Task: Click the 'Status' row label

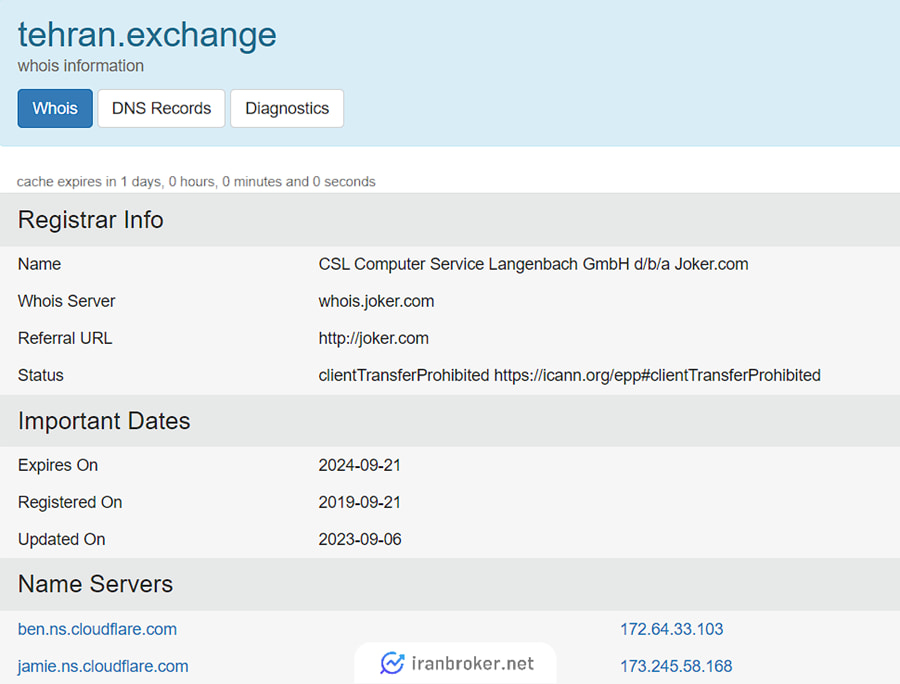Action: (x=41, y=375)
